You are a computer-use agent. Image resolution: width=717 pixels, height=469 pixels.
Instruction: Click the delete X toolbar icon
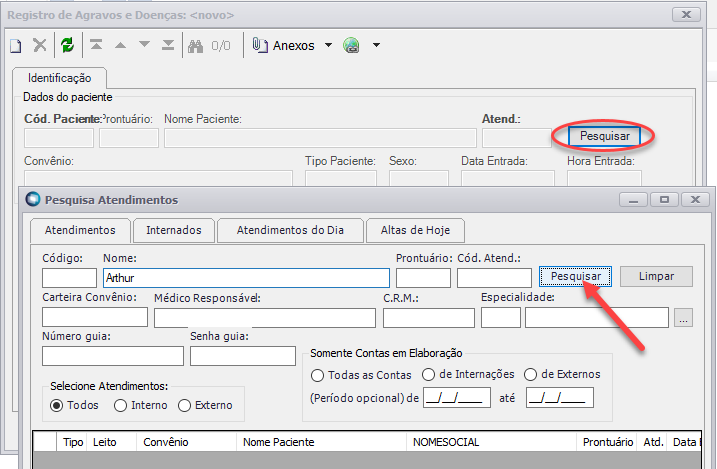coord(40,45)
